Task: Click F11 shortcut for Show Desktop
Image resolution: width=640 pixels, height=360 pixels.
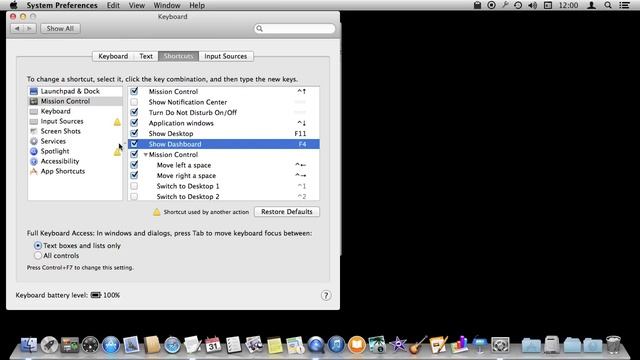Action: tap(300, 133)
